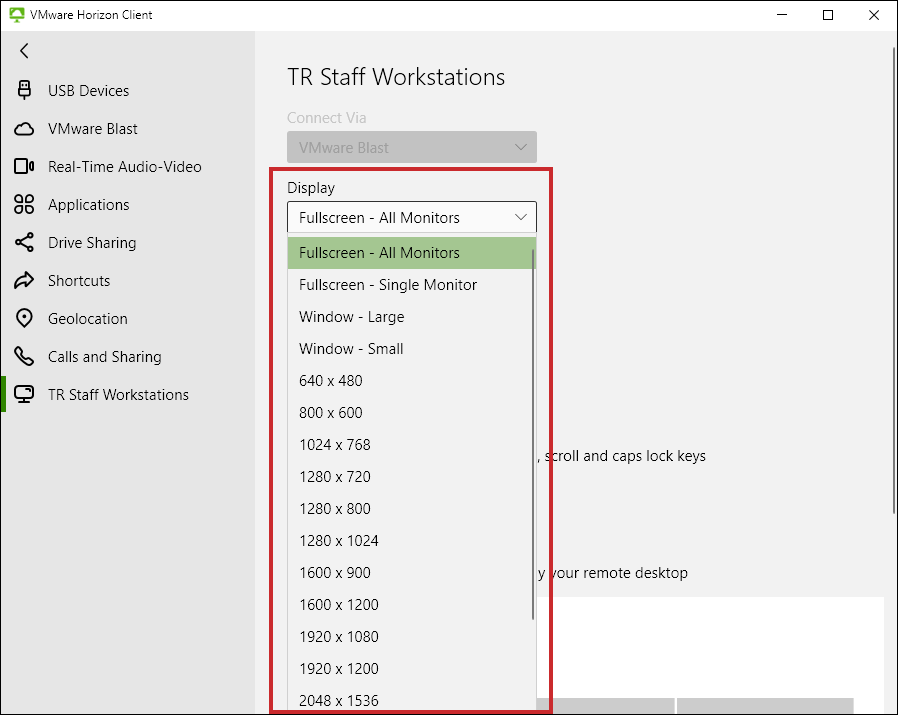Choose 1600 x 900 resolution
898x715 pixels.
point(410,573)
